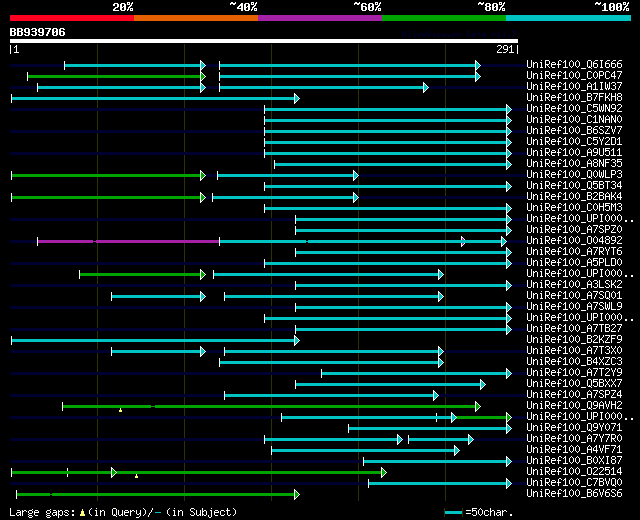This screenshot has width=640, height=520.
Task: Select the label UniRef100_Q5BXX7
Action: click(574, 384)
